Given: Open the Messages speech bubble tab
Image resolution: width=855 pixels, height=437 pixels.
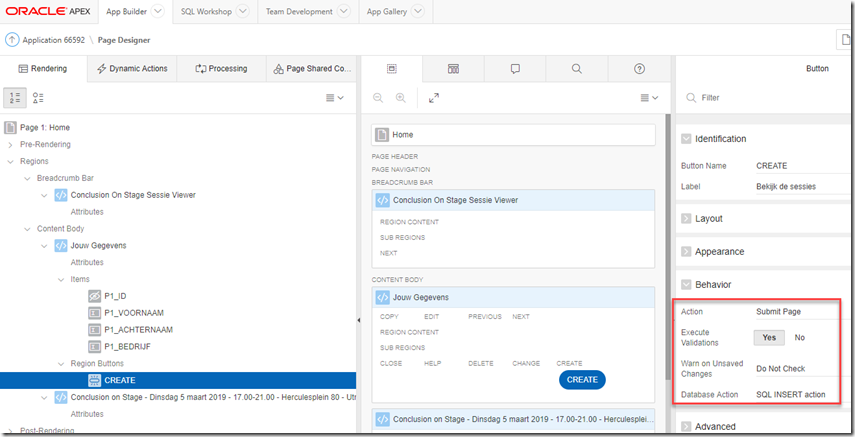Looking at the screenshot, I should point(515,69).
